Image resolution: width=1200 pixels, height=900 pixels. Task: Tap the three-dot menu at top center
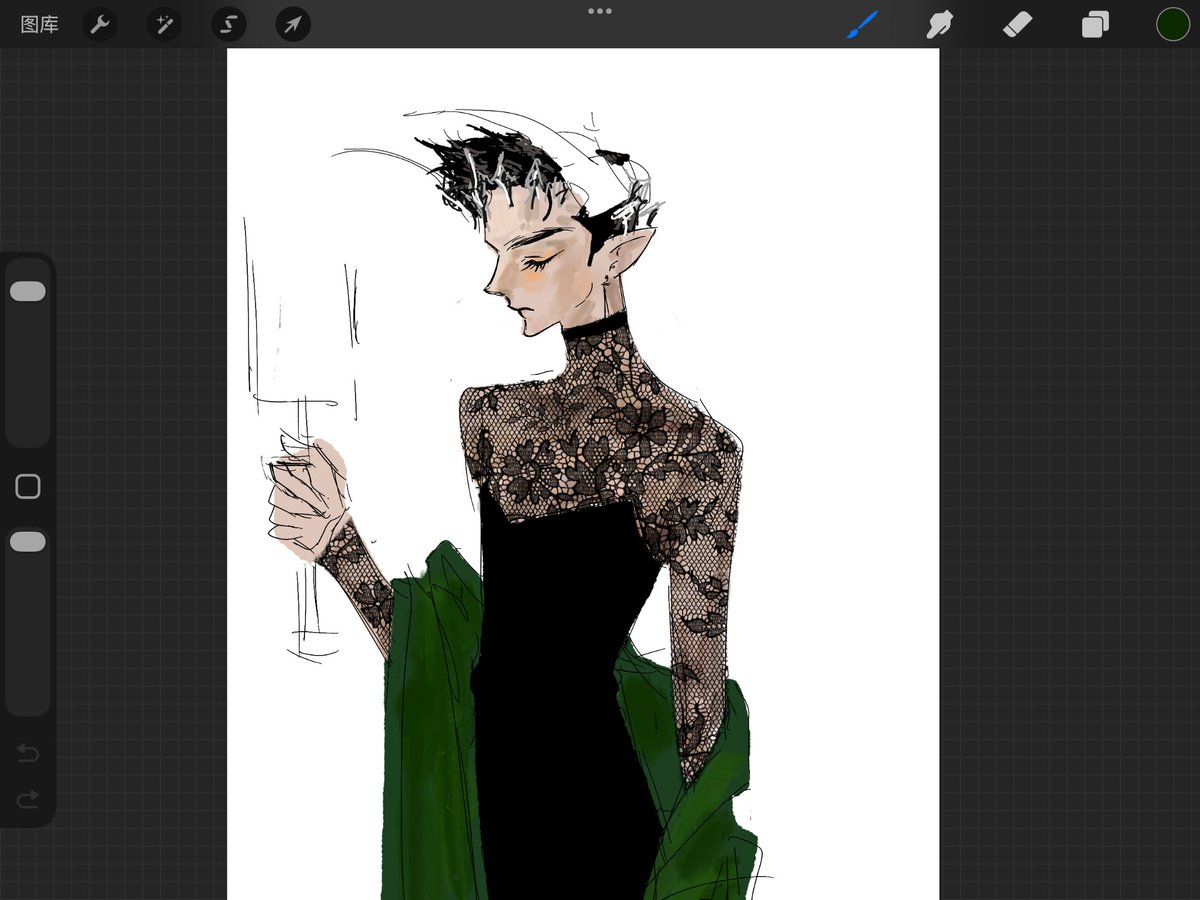(600, 11)
